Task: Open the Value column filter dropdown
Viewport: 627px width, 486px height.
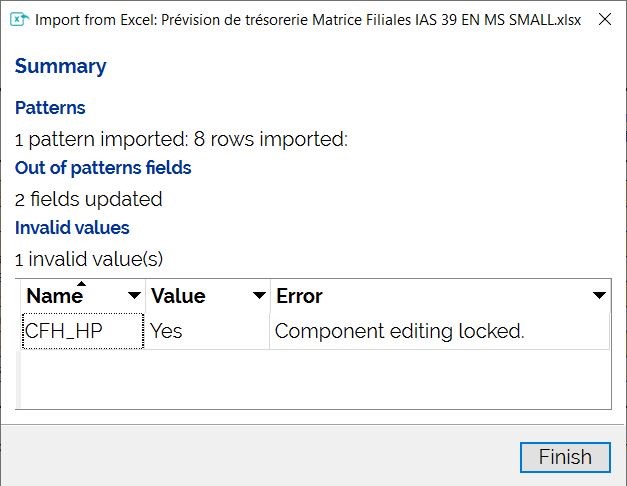Action: (x=259, y=296)
